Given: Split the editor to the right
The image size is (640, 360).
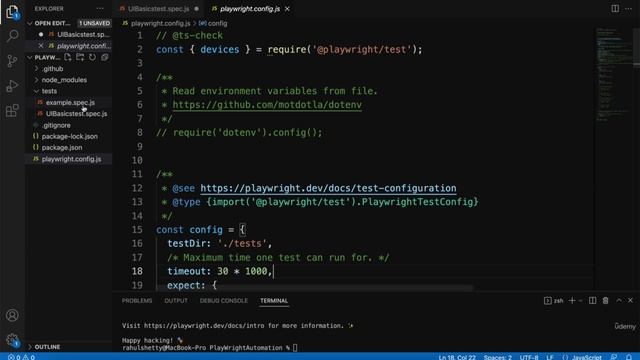Looking at the screenshot, I should pyautogui.click(x=615, y=9).
